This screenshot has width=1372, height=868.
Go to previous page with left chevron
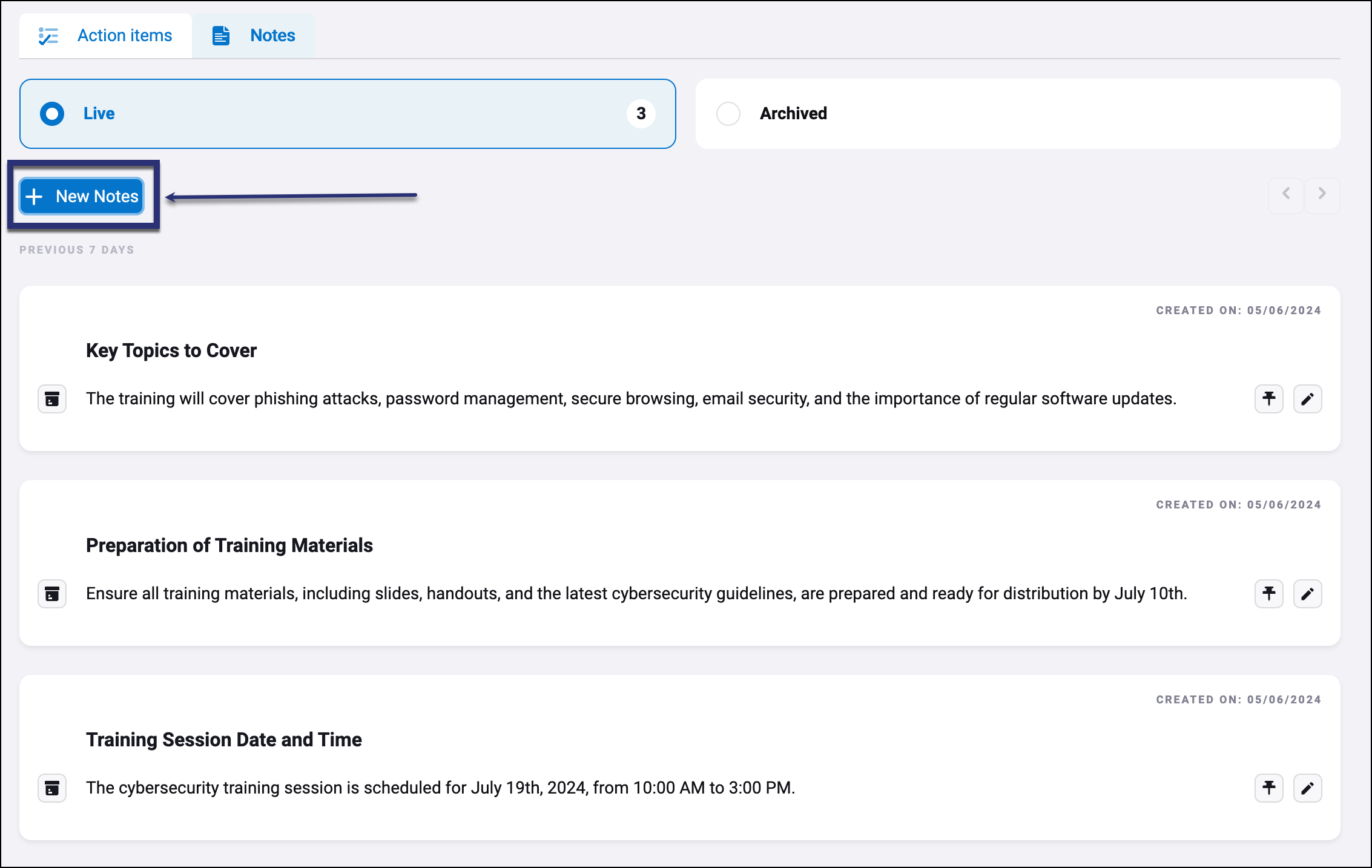tap(1286, 195)
